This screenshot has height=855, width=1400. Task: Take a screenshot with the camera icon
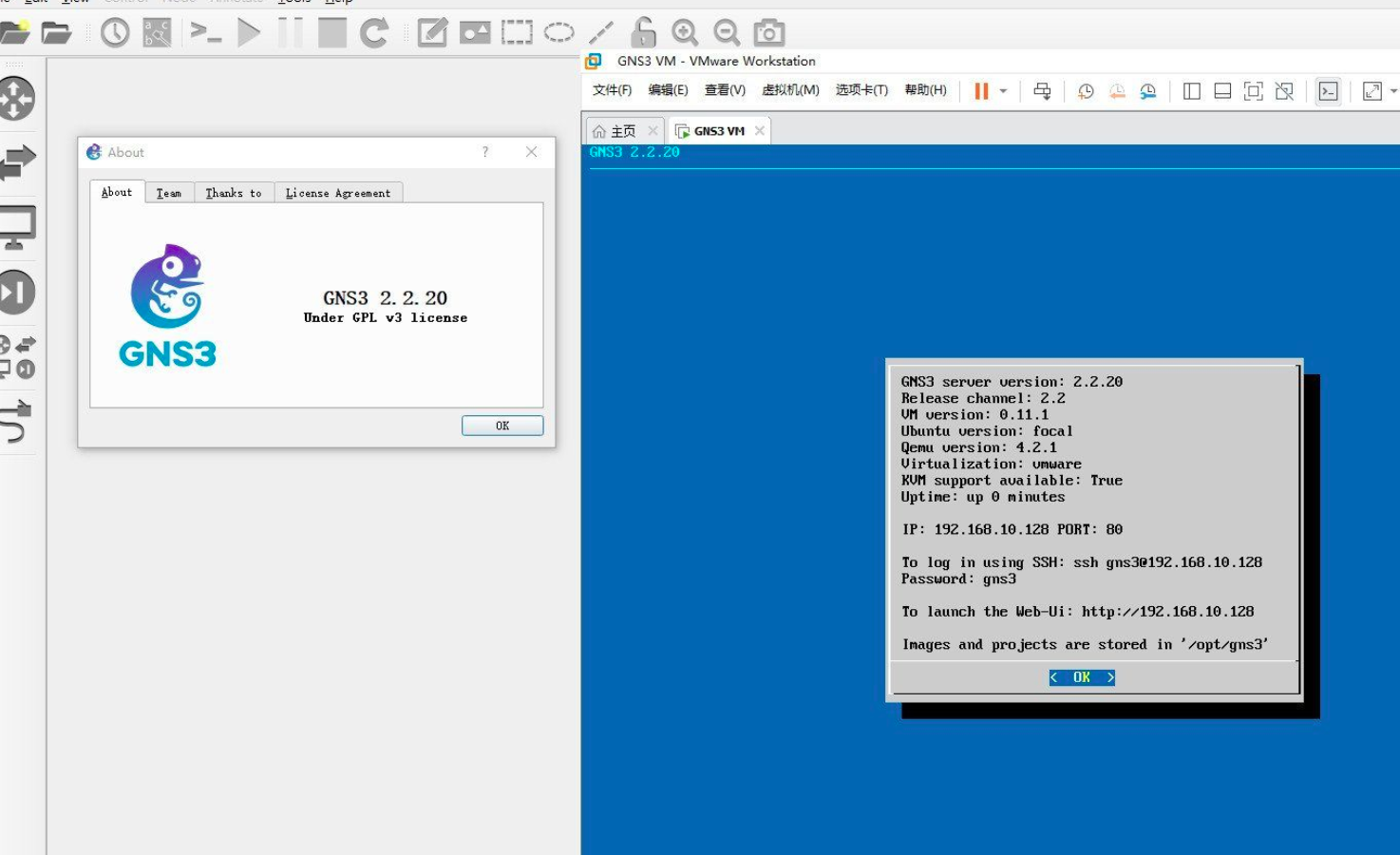coord(769,33)
